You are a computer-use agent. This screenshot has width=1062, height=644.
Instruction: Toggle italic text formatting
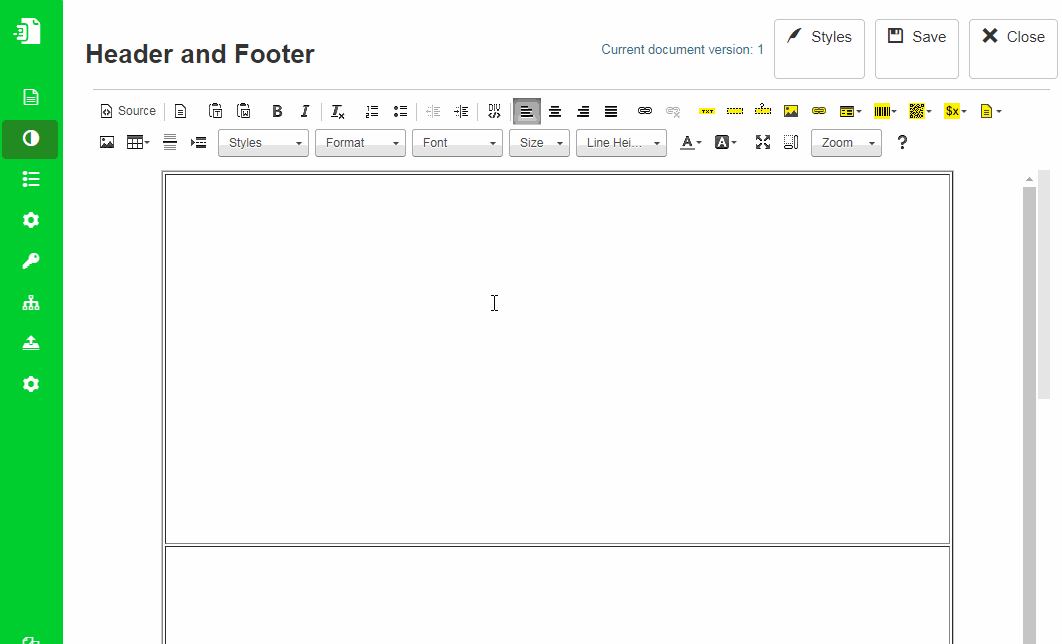pos(305,111)
